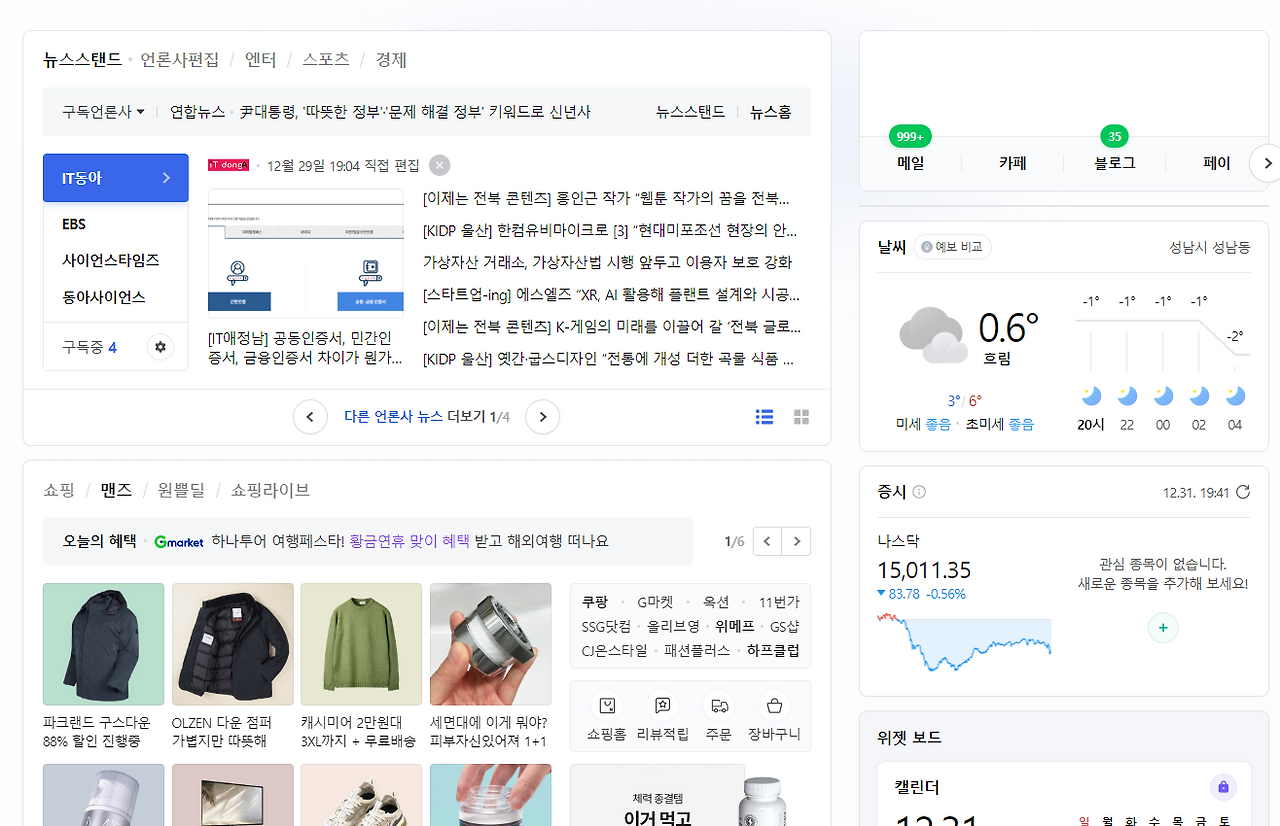Open the 연합뉴스 headline about 尹대통령 신년사

click(415, 112)
